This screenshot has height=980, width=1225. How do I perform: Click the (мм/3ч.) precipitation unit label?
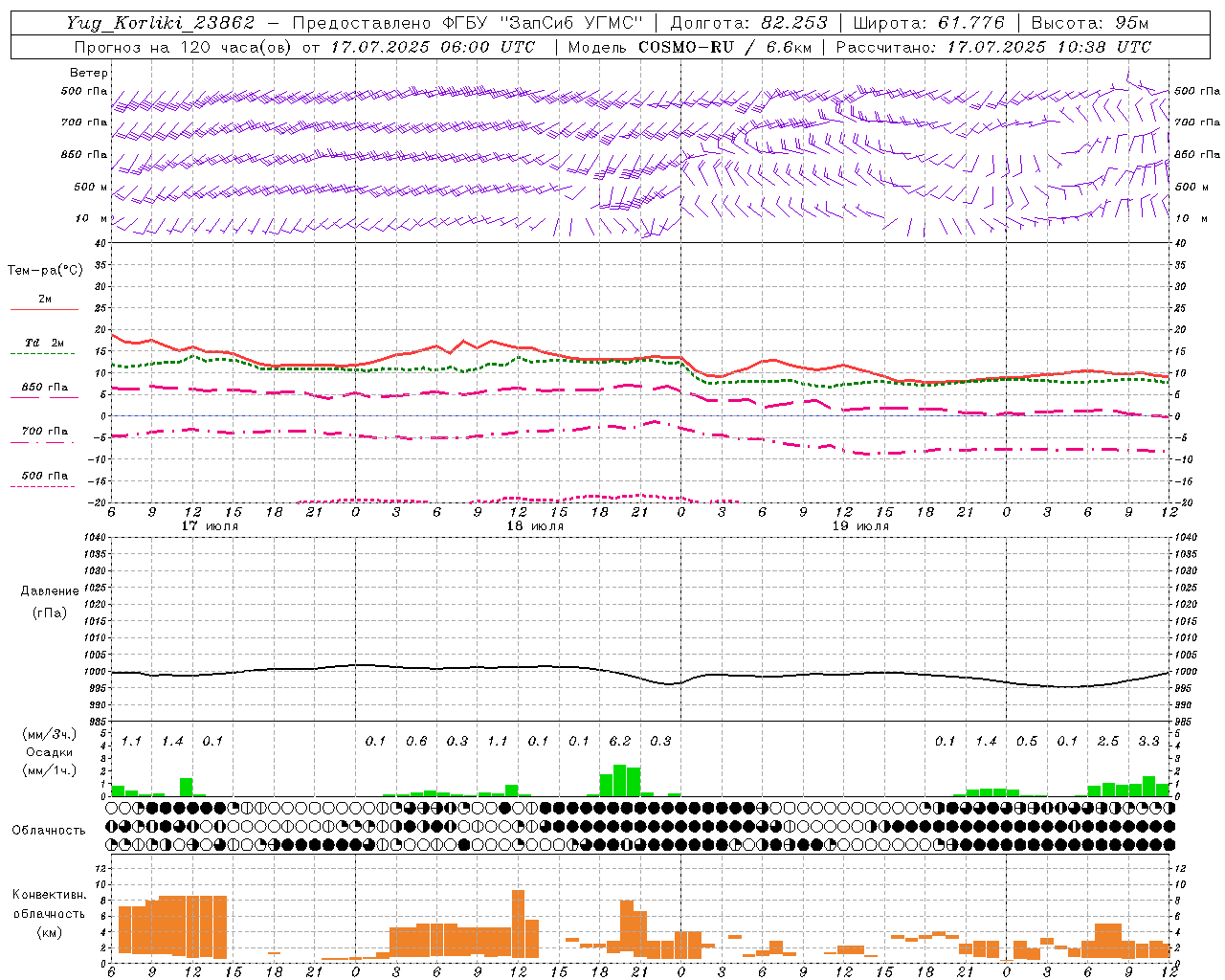pos(50,734)
